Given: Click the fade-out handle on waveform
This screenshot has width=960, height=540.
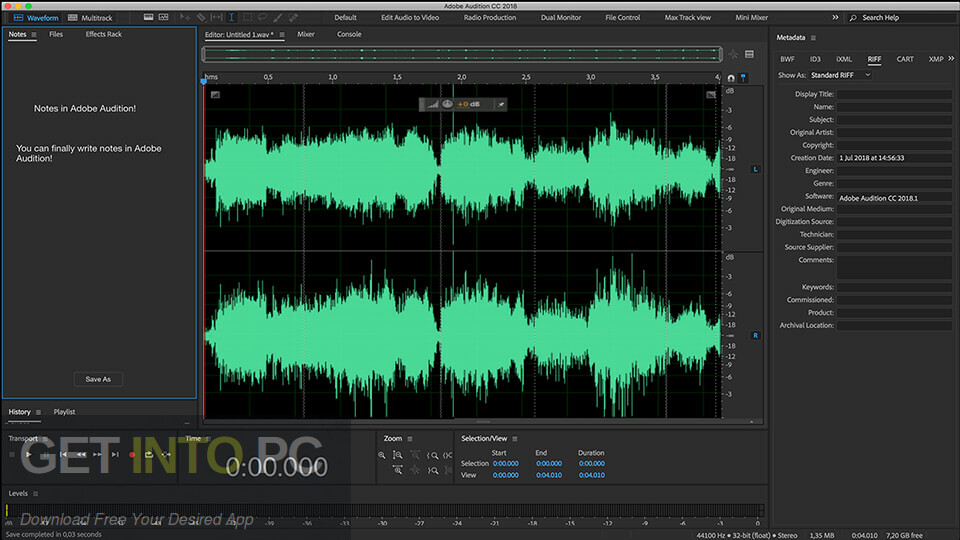Looking at the screenshot, I should (x=711, y=94).
